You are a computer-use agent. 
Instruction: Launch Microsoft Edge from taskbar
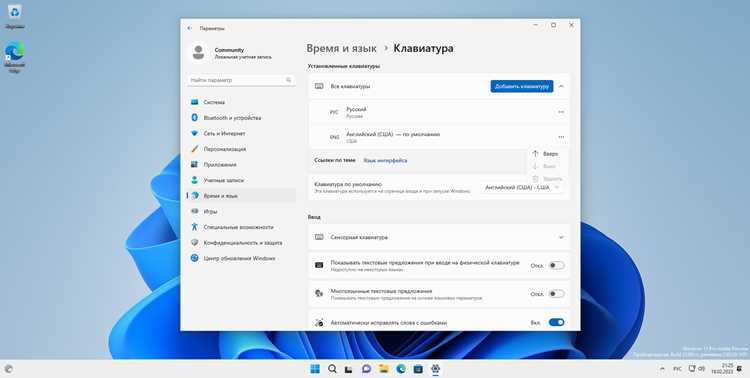[x=401, y=368]
